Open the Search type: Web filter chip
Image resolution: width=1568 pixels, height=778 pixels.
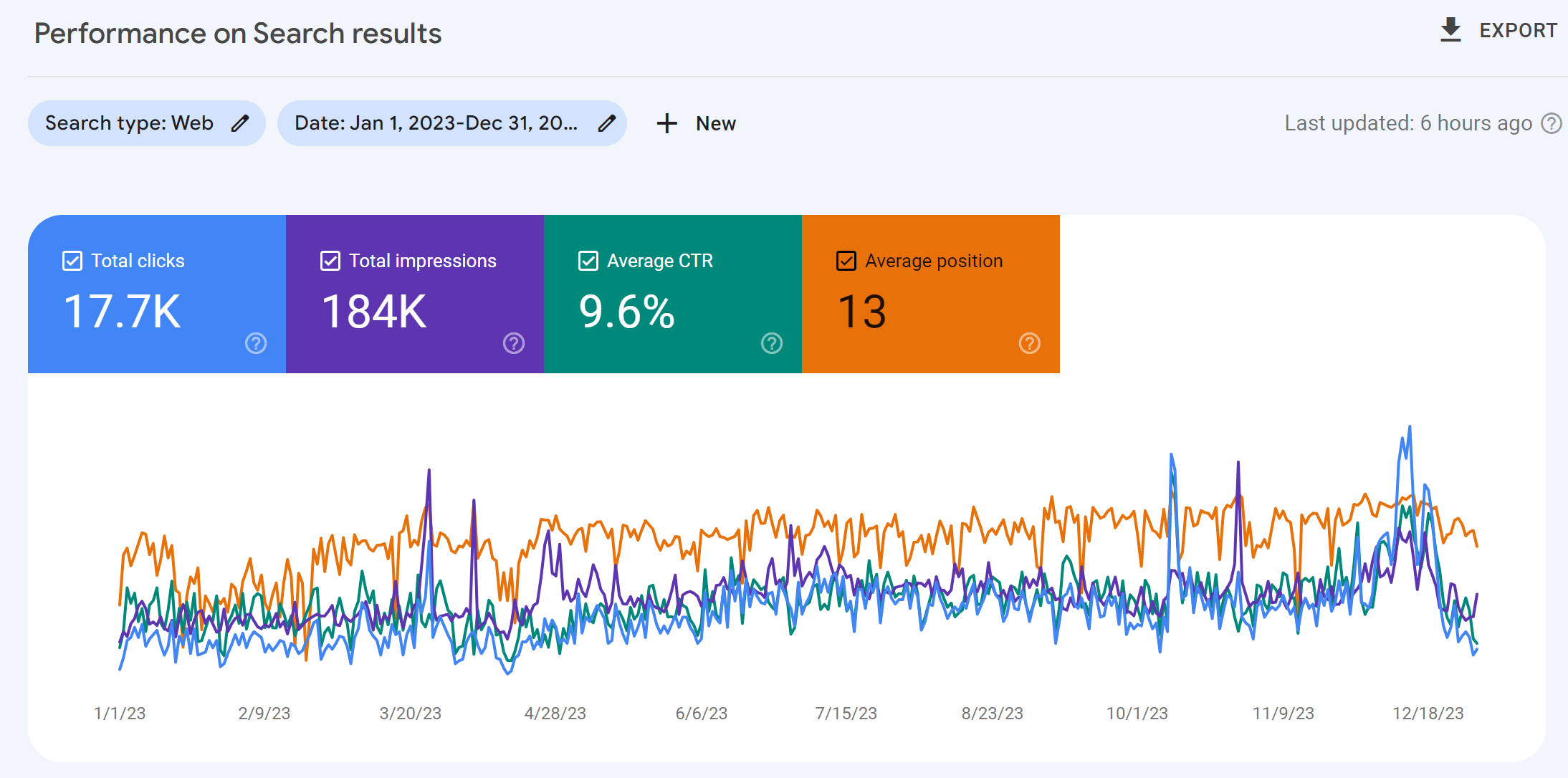coord(129,123)
